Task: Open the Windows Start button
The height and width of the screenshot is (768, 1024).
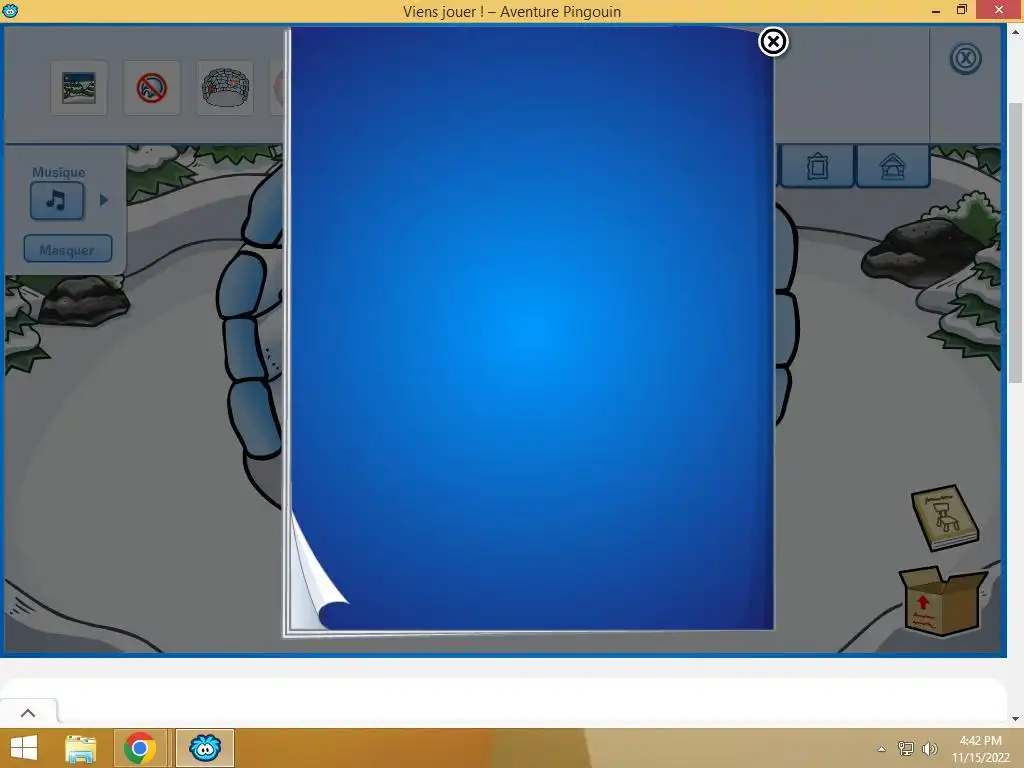Action: [24, 748]
